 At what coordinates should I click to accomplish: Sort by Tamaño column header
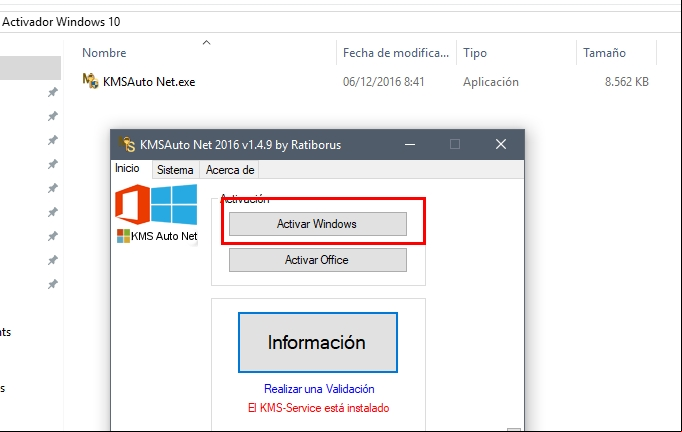pos(604,53)
